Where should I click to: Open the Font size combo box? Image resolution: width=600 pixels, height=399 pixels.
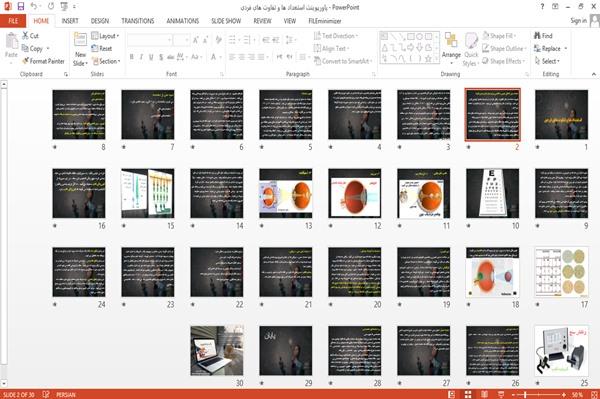181,40
